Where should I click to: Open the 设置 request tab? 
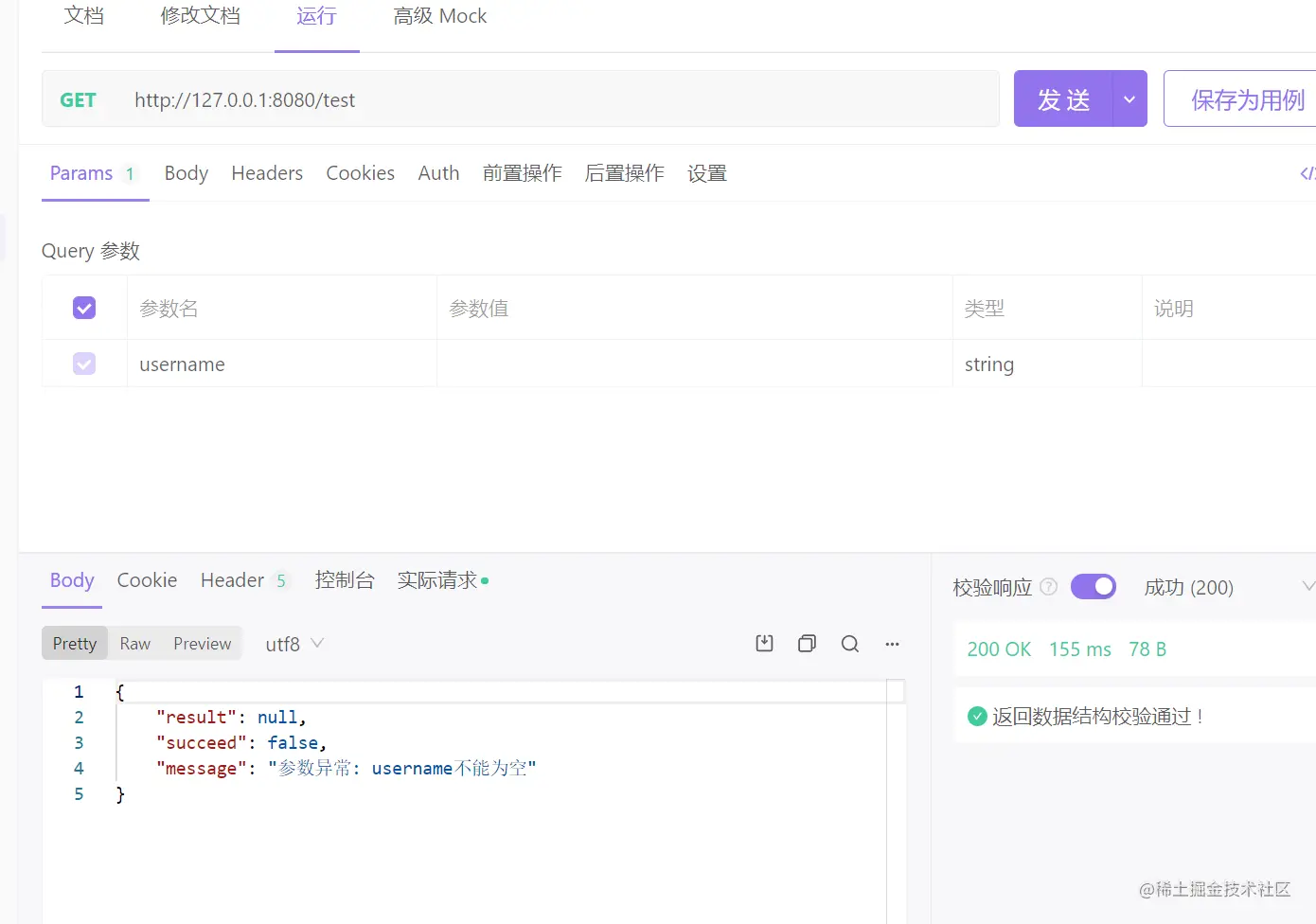click(x=707, y=173)
